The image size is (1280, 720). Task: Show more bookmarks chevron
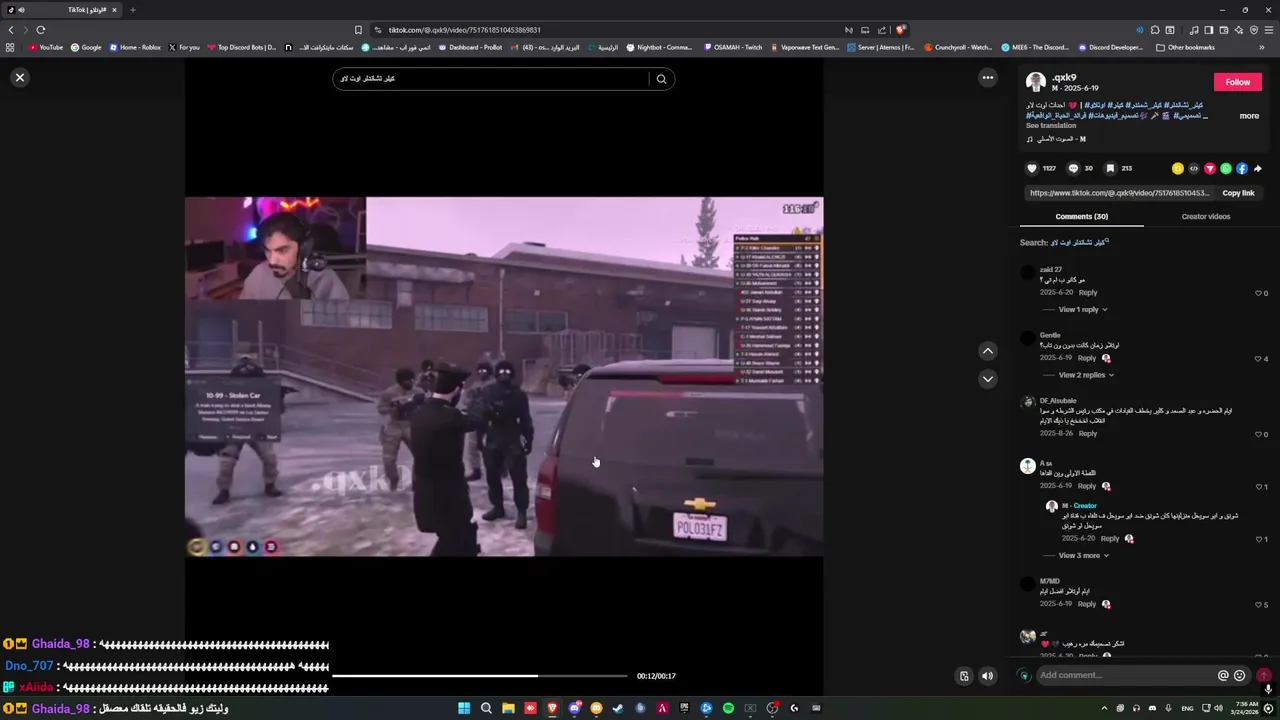click(x=1261, y=47)
